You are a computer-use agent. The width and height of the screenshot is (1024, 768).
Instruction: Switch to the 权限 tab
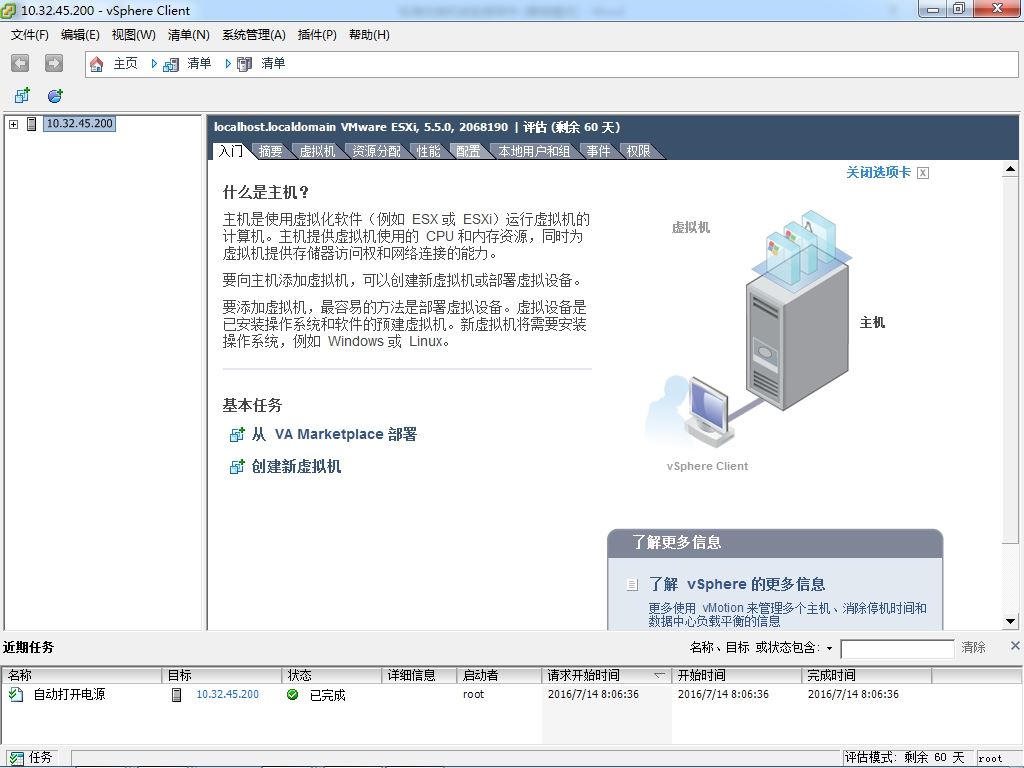click(x=639, y=151)
